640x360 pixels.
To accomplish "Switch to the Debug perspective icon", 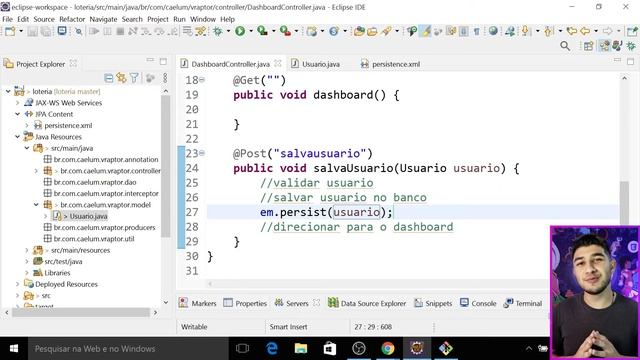I will click(x=631, y=46).
